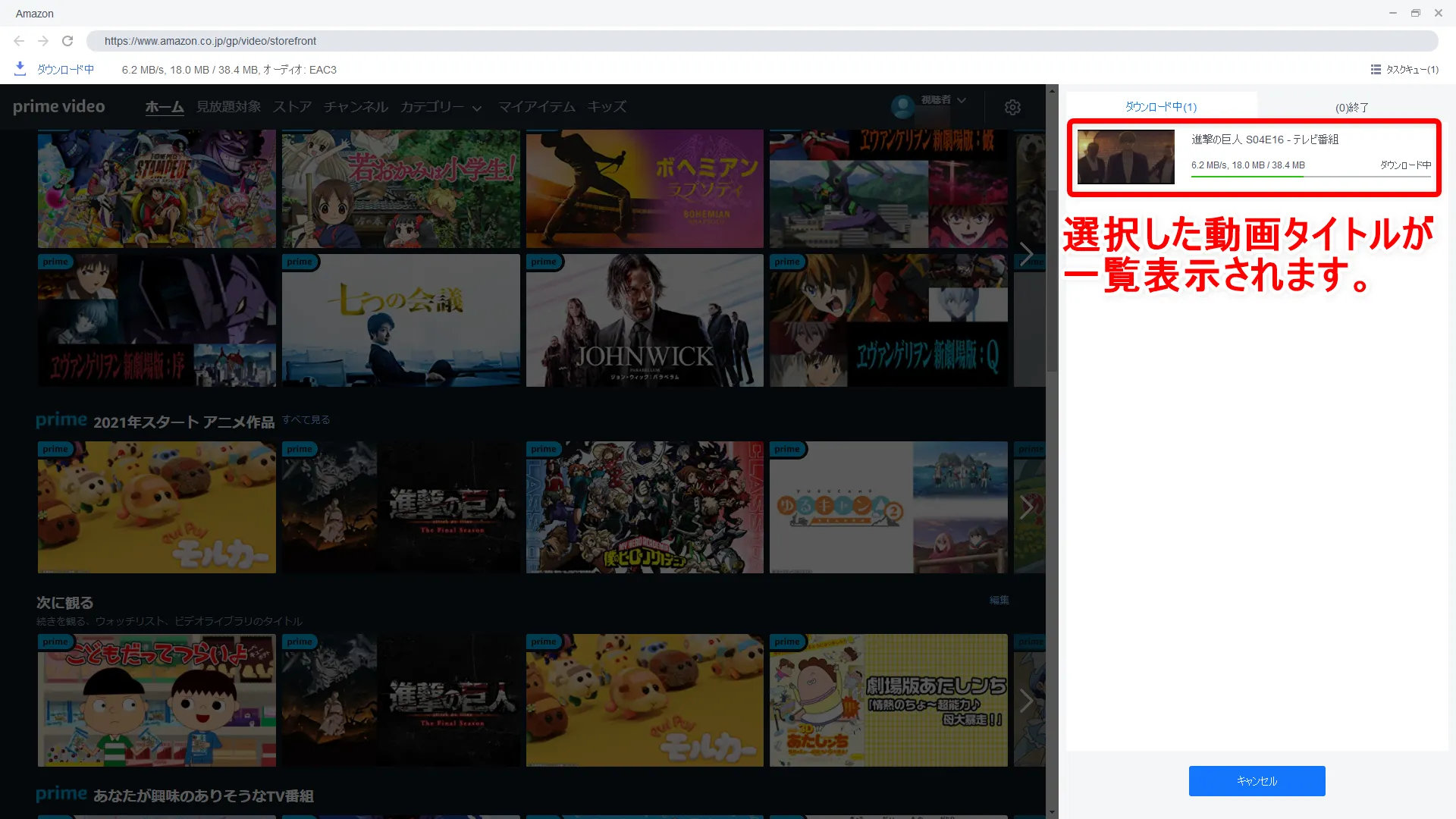Expand the カテゴリー dropdown menu
1456x819 pixels.
(x=441, y=107)
